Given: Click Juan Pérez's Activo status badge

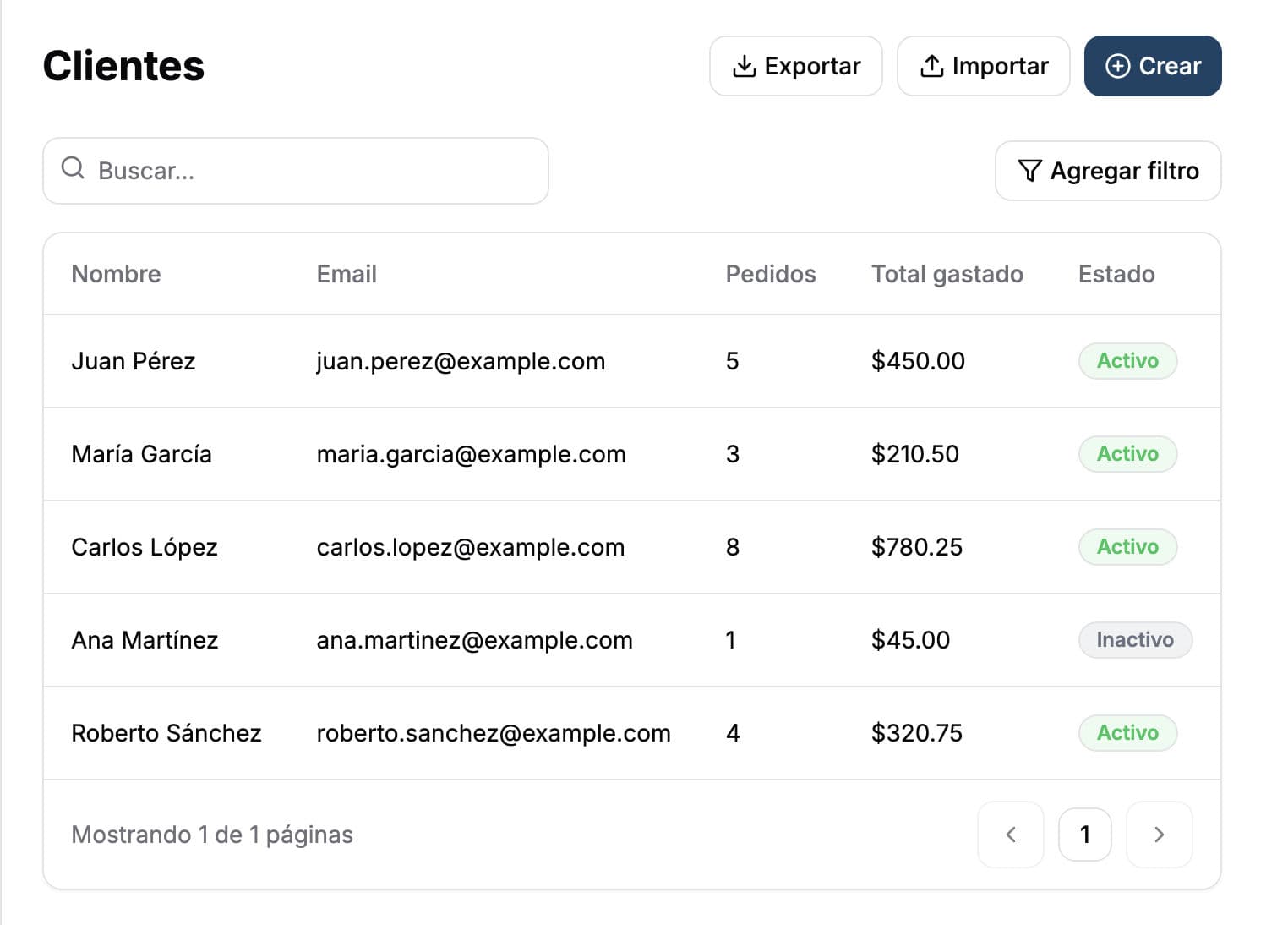Looking at the screenshot, I should coord(1127,361).
